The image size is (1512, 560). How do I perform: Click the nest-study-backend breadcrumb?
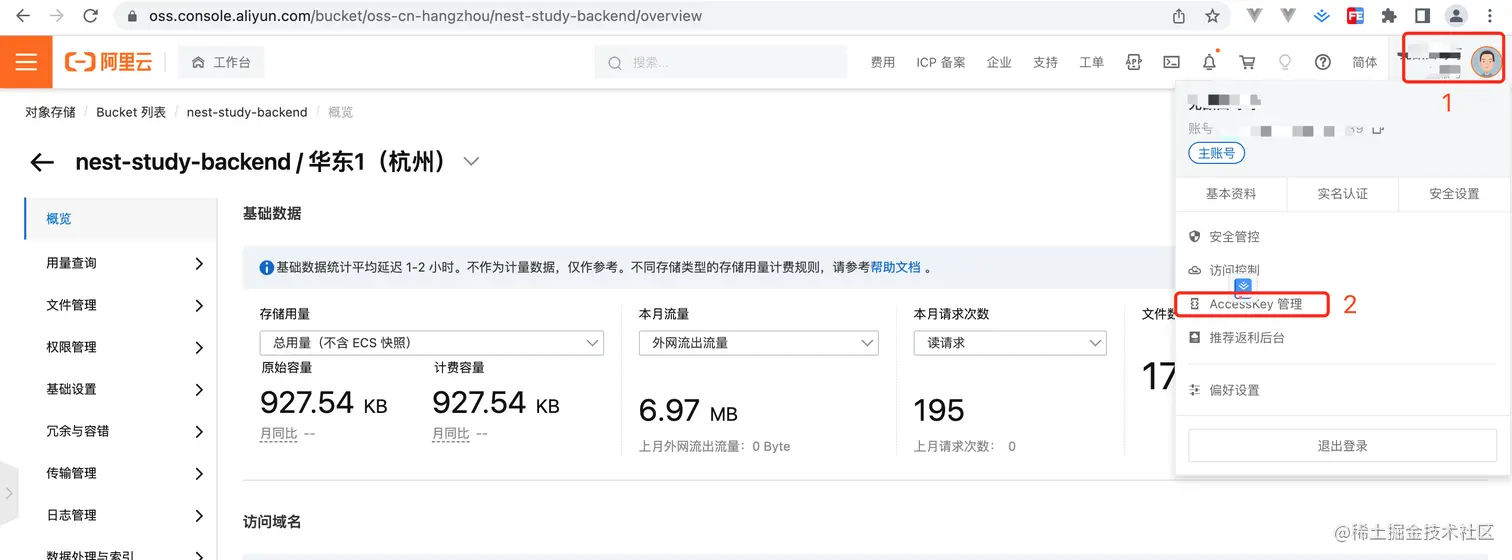click(x=247, y=112)
